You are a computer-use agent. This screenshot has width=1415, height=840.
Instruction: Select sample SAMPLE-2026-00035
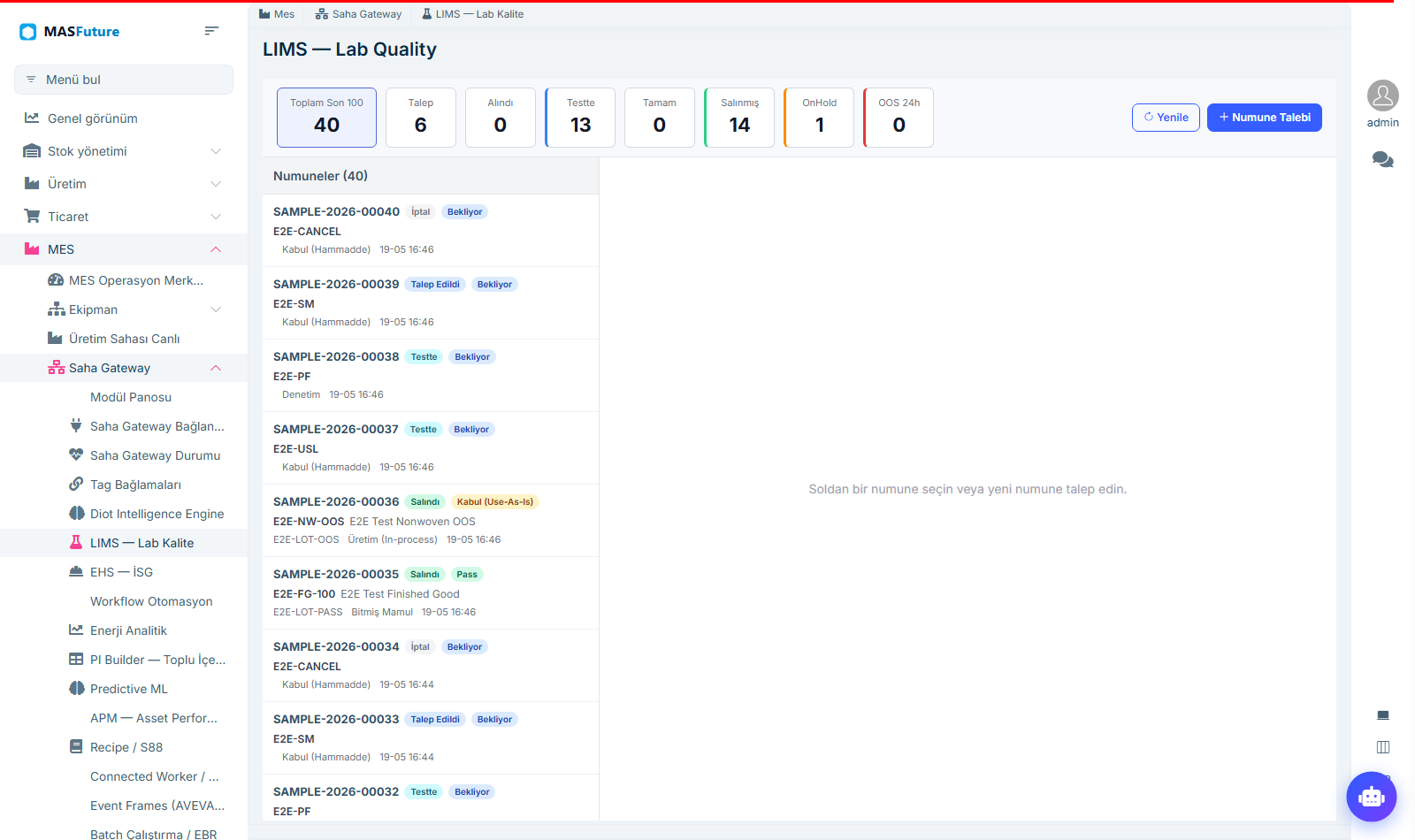431,593
